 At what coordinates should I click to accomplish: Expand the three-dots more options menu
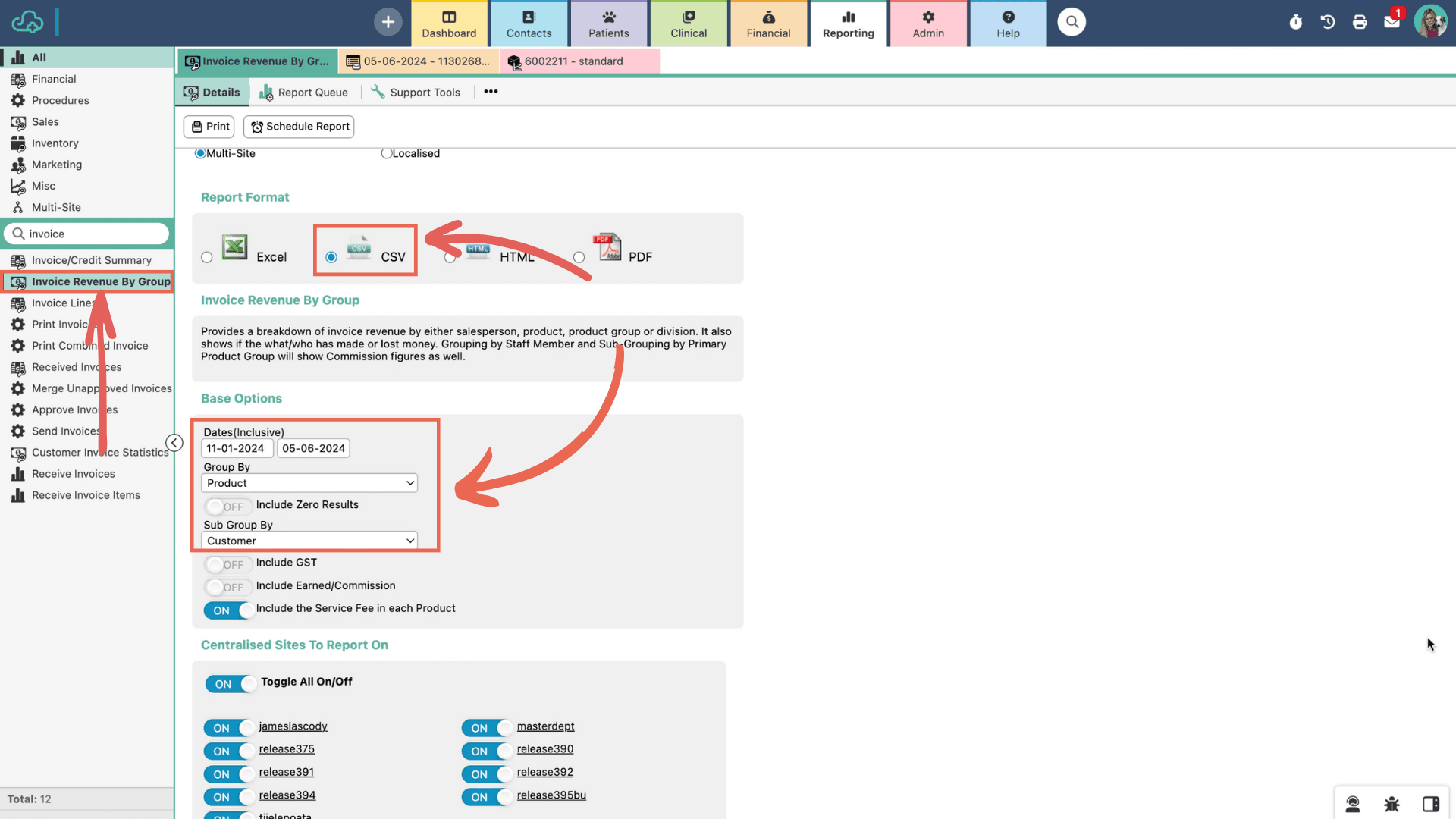(x=491, y=92)
